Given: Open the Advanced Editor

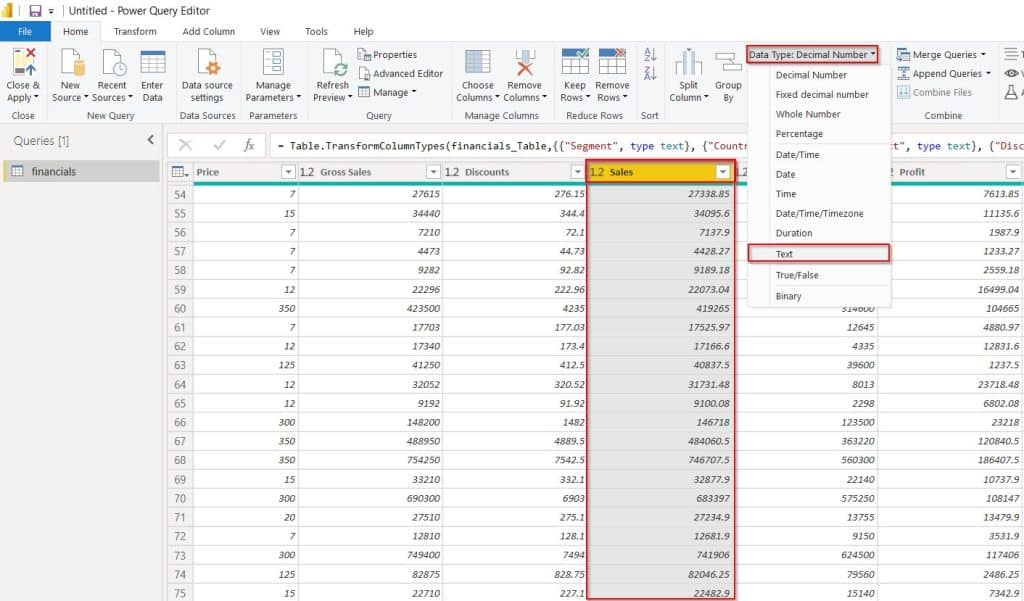Looking at the screenshot, I should [x=400, y=74].
